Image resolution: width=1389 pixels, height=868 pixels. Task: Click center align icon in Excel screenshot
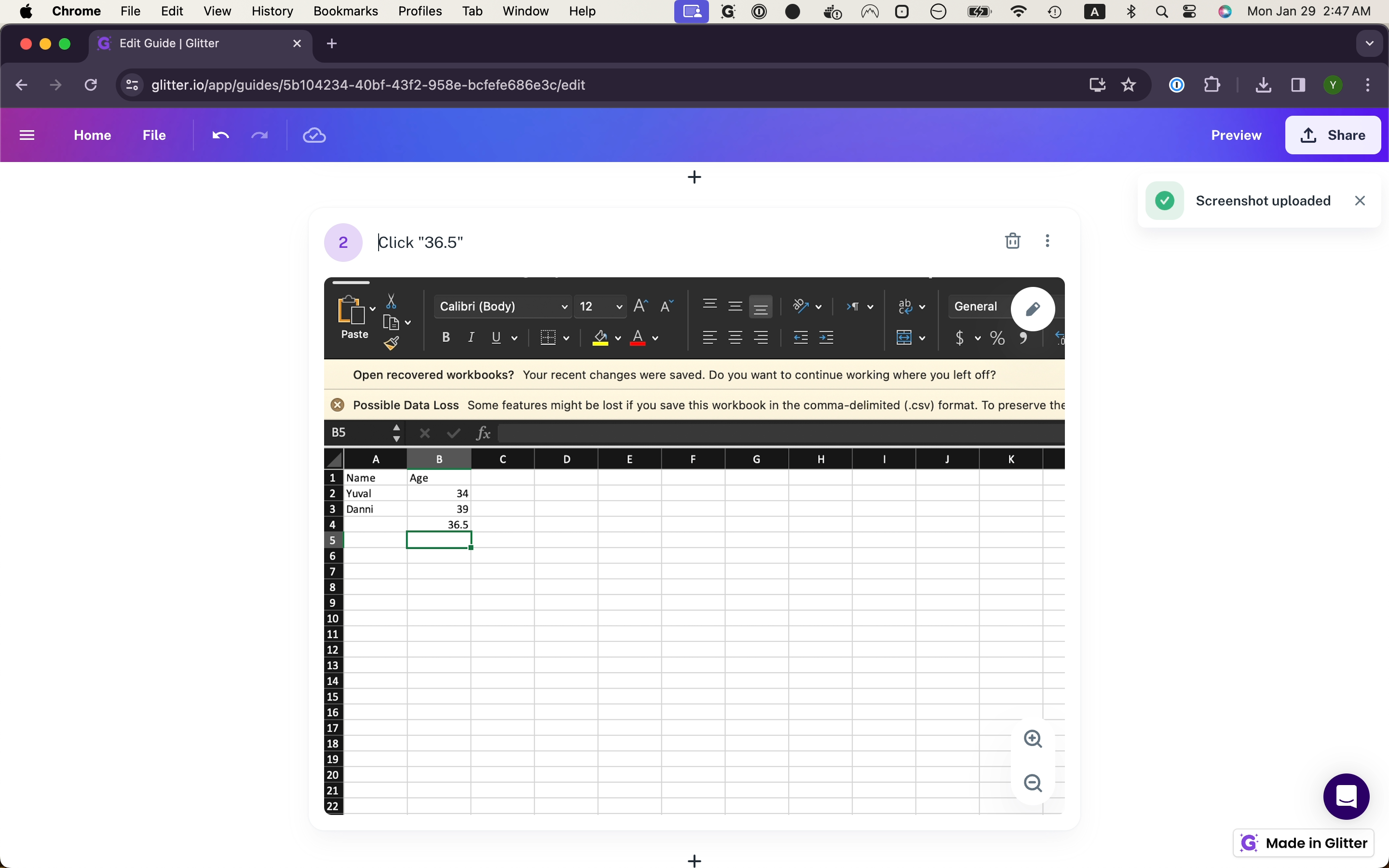click(x=735, y=338)
